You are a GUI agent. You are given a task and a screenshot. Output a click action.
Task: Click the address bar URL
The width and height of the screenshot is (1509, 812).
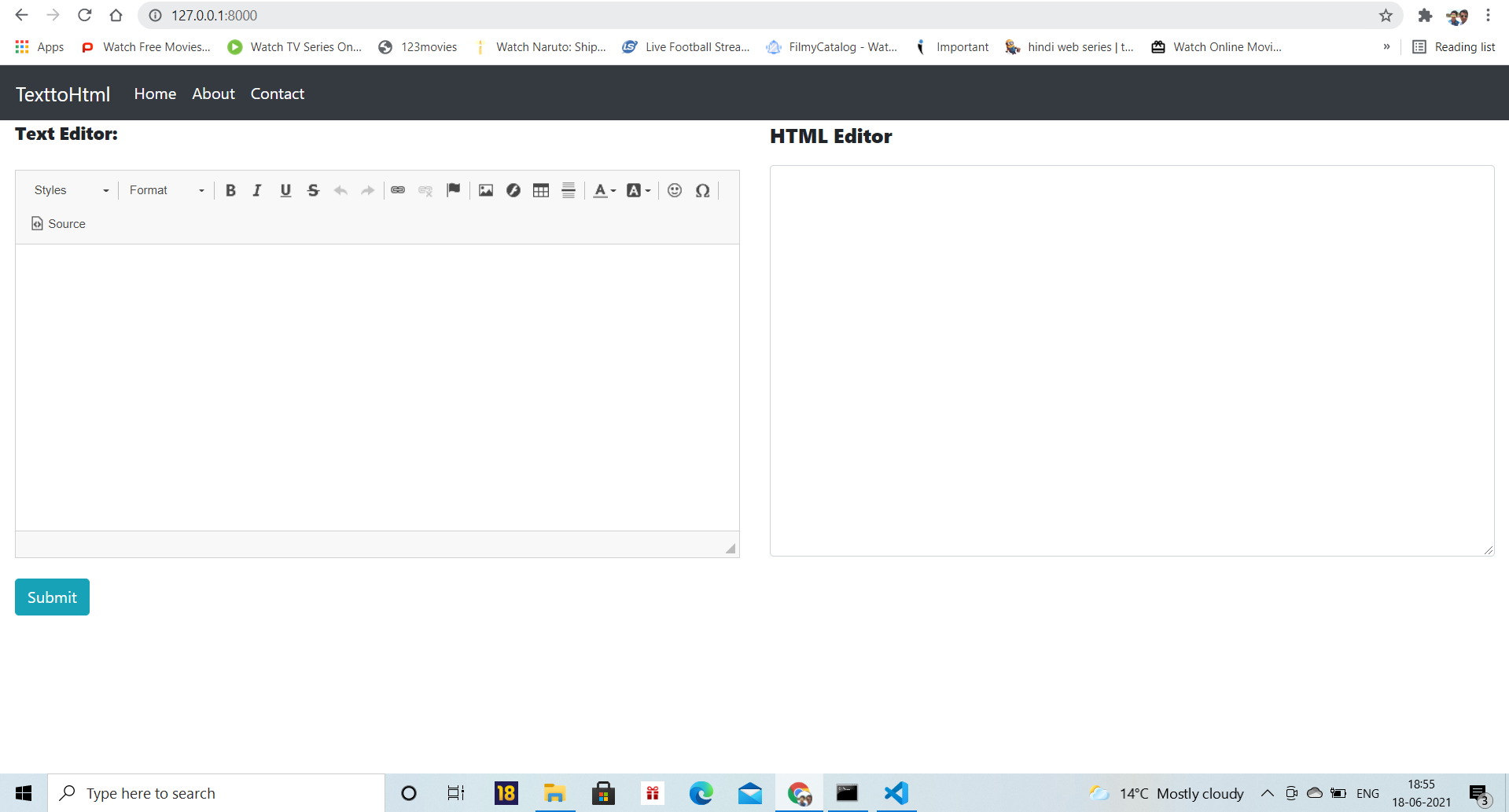214,16
